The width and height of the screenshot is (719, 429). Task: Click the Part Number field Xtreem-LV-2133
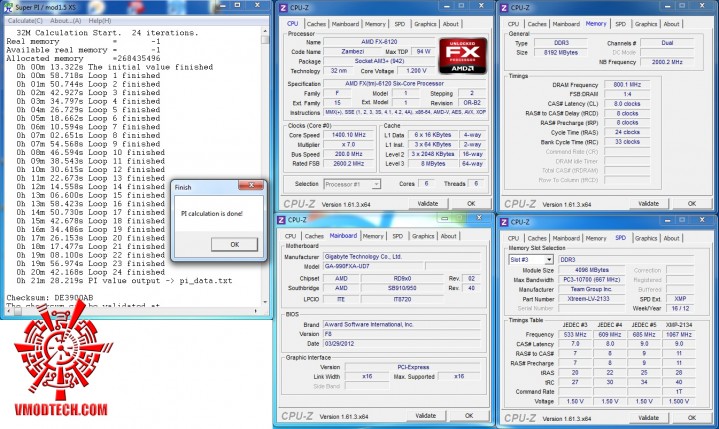[591, 299]
